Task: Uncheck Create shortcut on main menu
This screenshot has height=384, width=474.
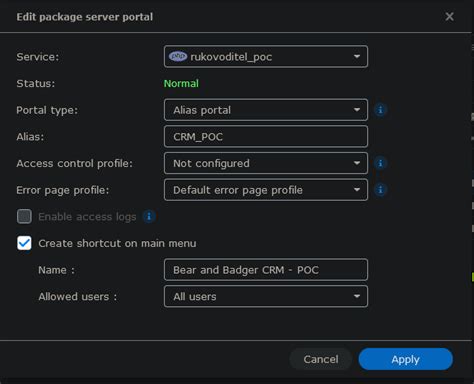Action: pyautogui.click(x=24, y=243)
